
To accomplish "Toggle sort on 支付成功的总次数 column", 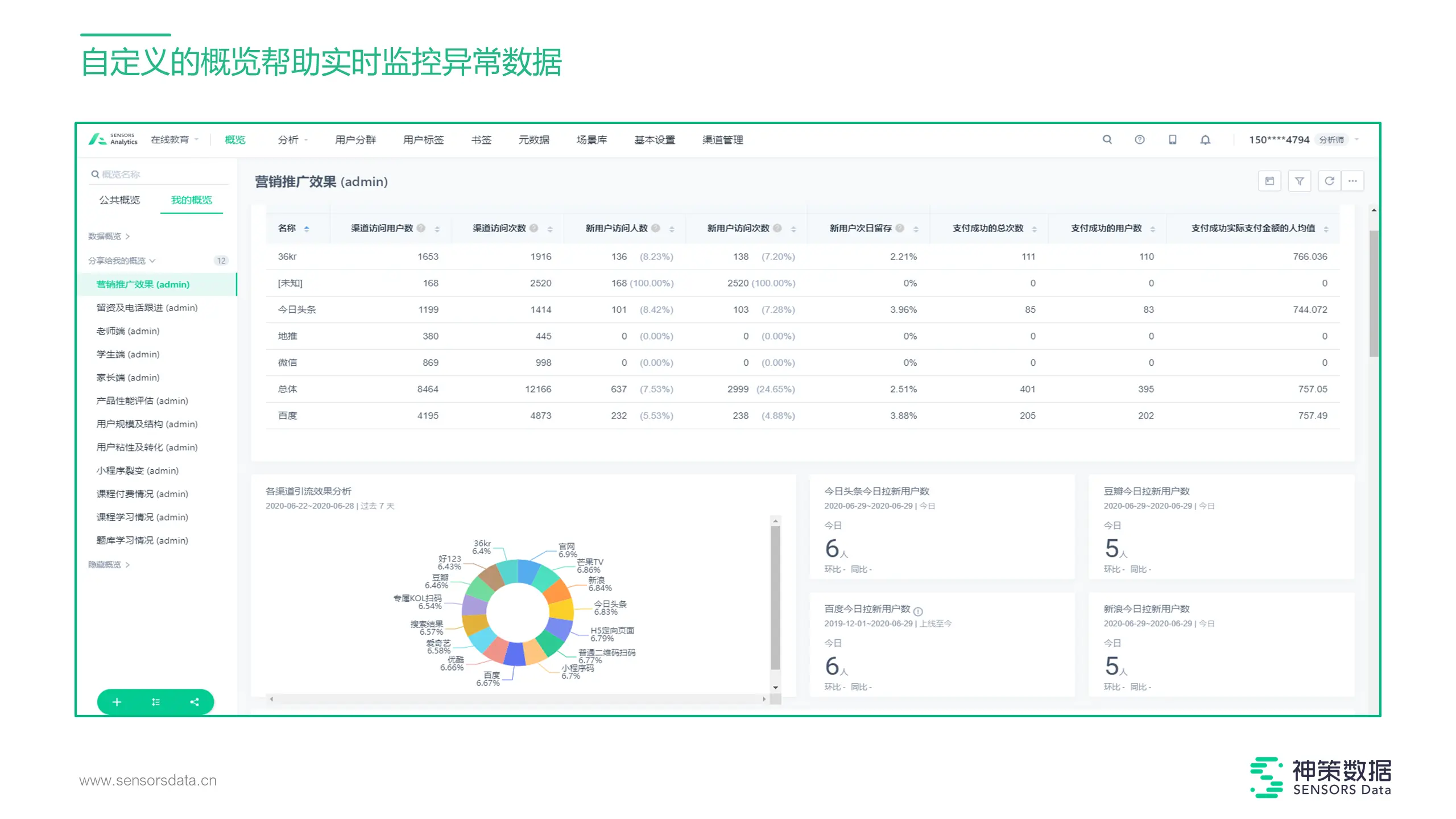I will (x=1034, y=229).
